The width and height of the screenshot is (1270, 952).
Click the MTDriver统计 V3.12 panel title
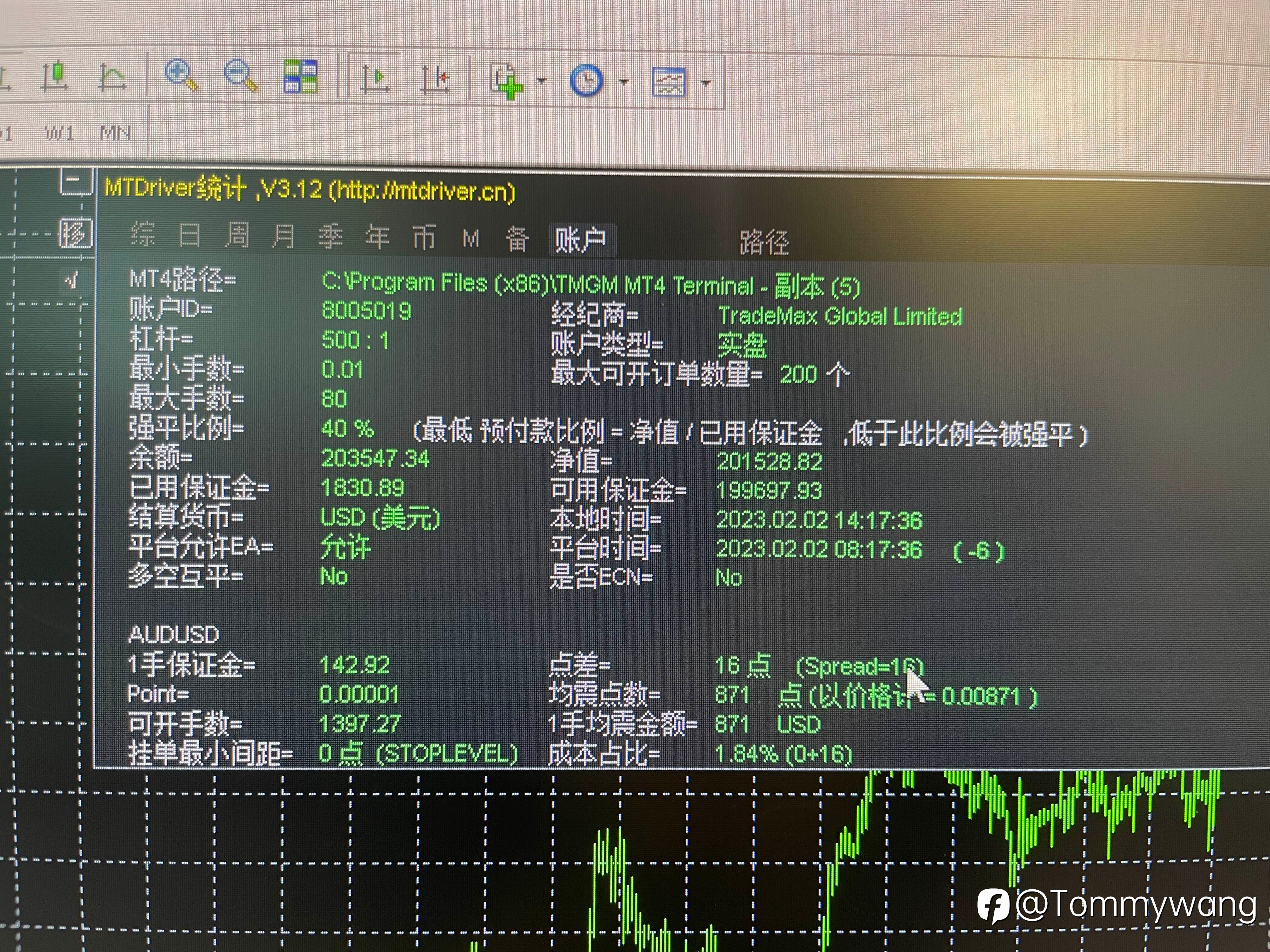(310, 190)
